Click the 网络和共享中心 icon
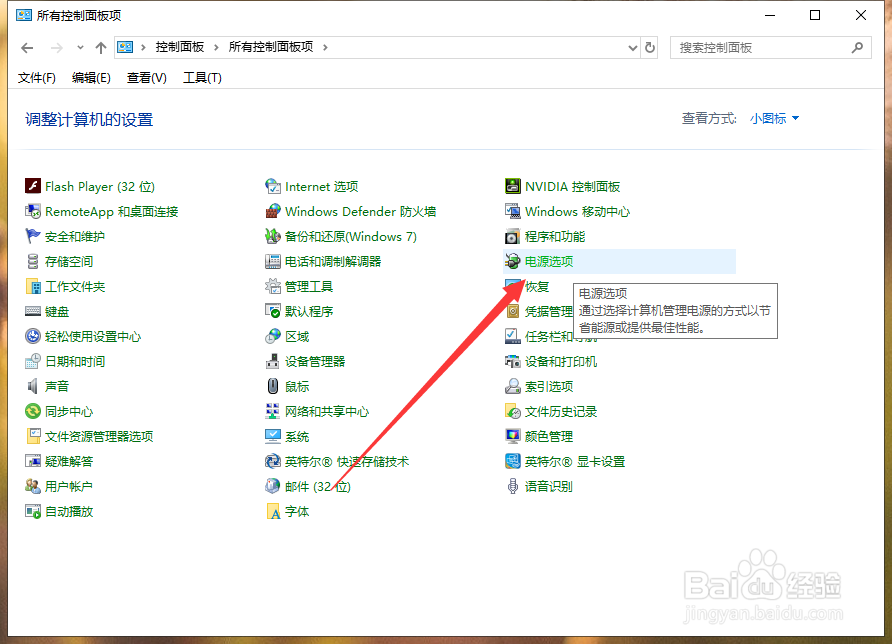This screenshot has height=644, width=892. [273, 411]
